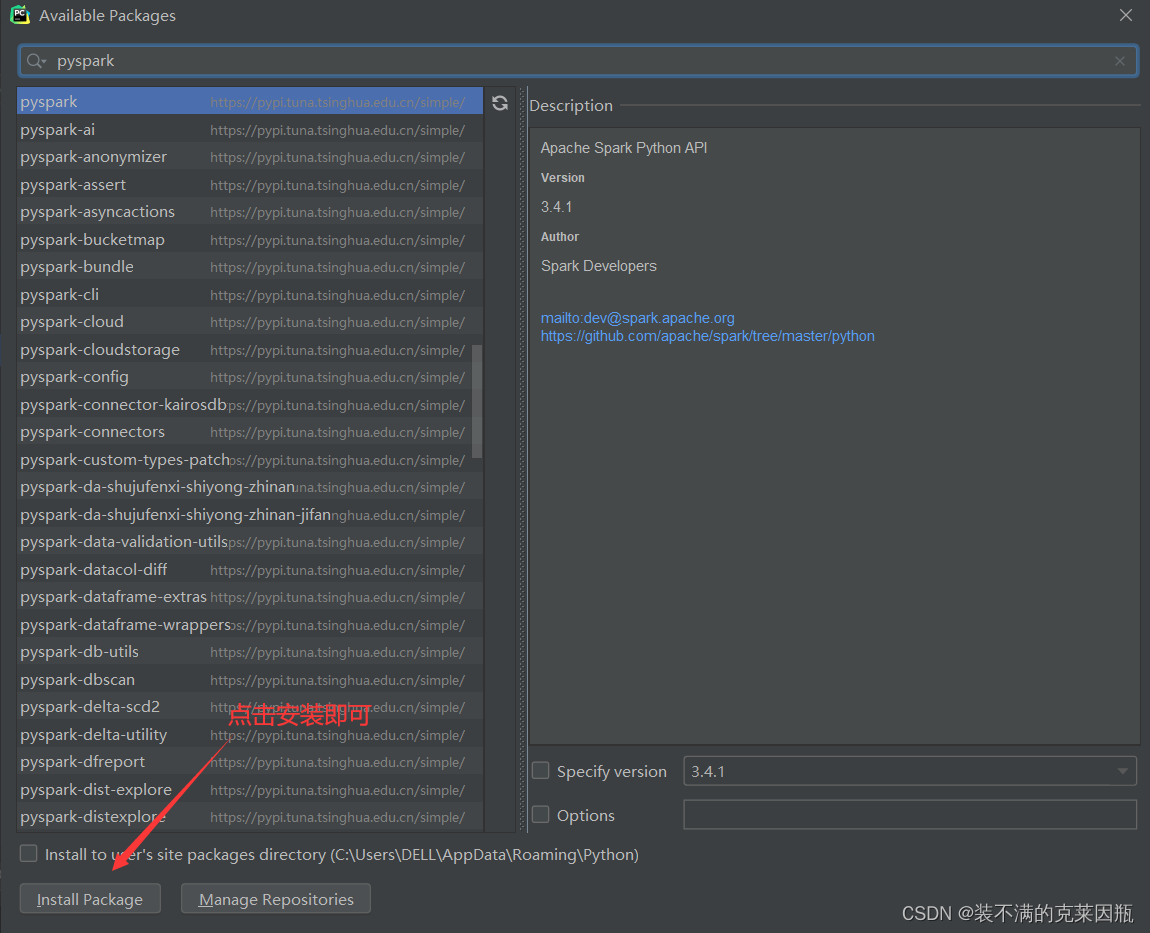Select the pyspark-da-shujufenxi-shiyong-zhinan package
The height and width of the screenshot is (933, 1150).
(x=249, y=486)
